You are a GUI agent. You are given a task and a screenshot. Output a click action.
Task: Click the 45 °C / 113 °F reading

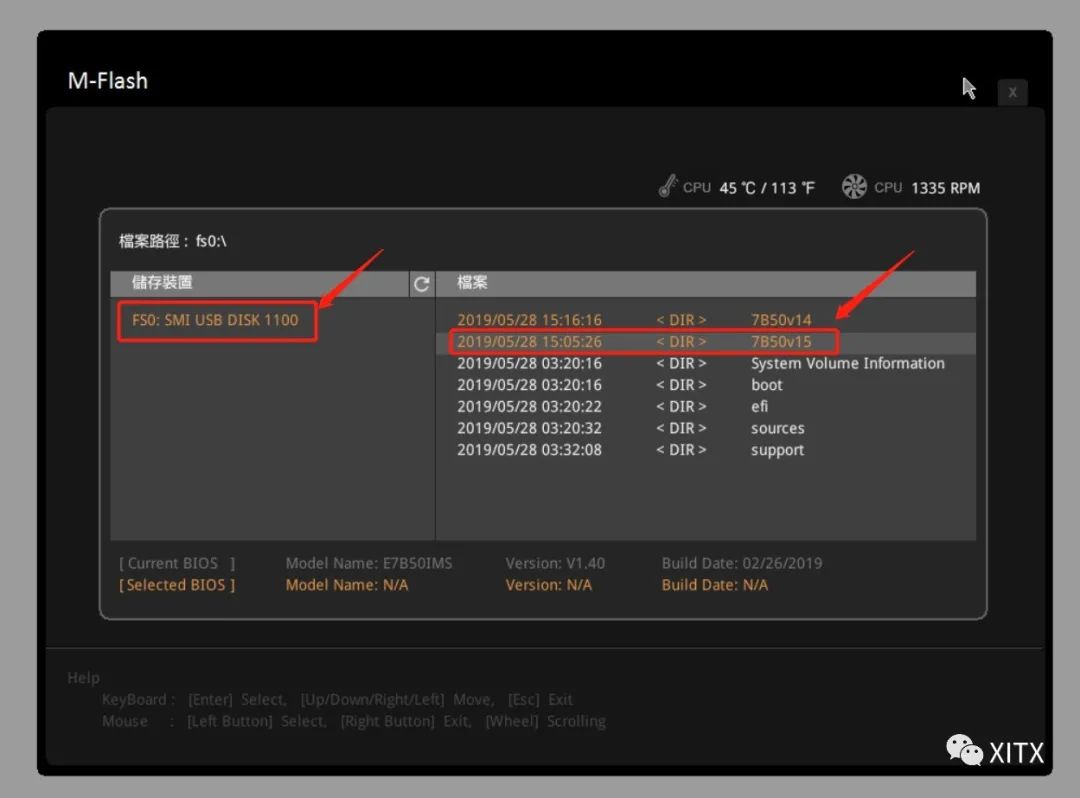tap(767, 188)
